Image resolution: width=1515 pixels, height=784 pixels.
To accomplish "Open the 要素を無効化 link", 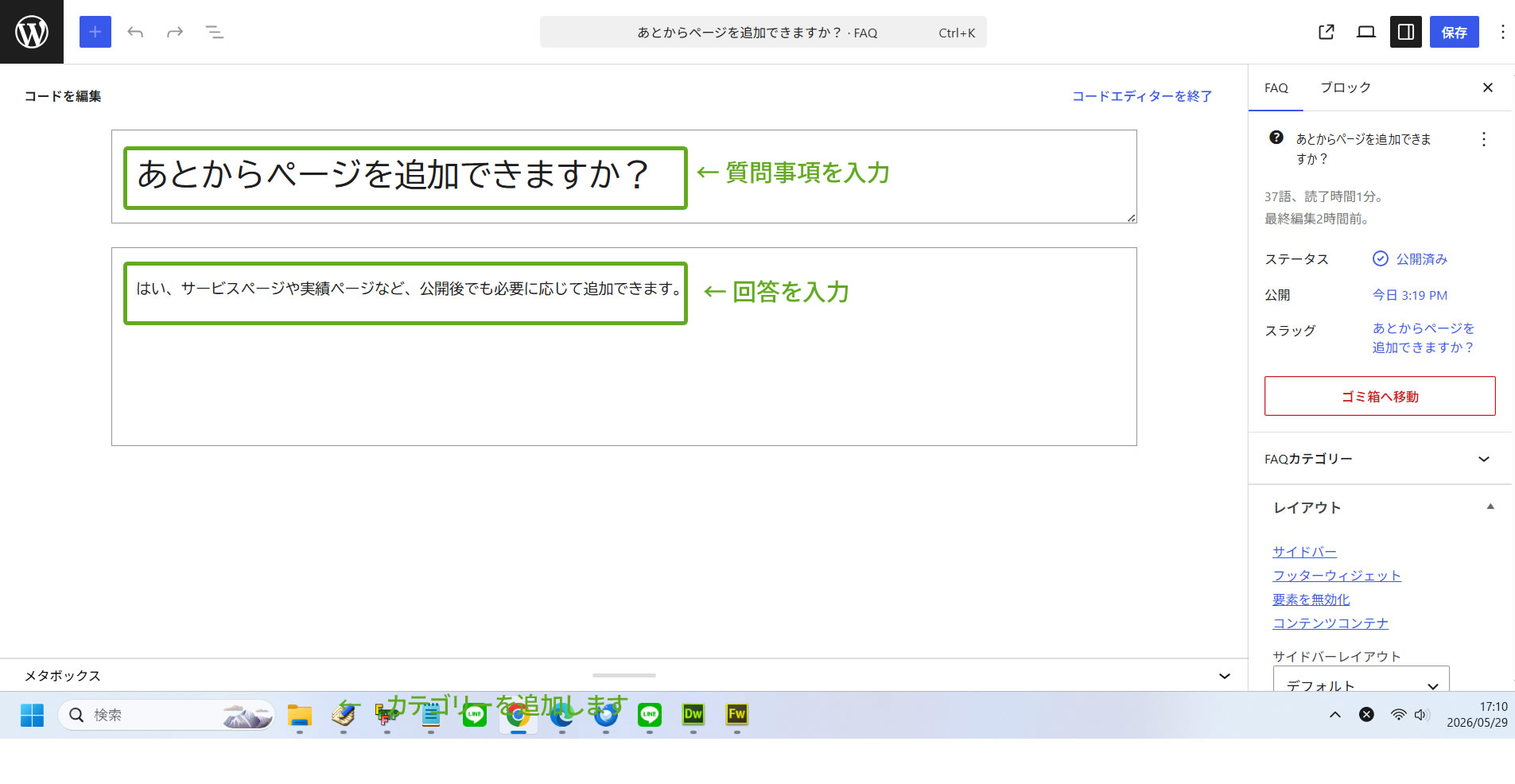I will (x=1311, y=600).
